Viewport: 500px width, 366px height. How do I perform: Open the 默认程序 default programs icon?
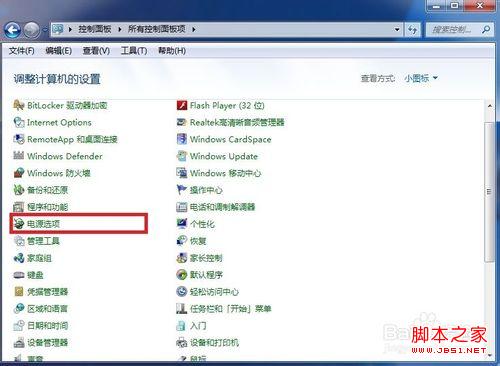click(182, 275)
